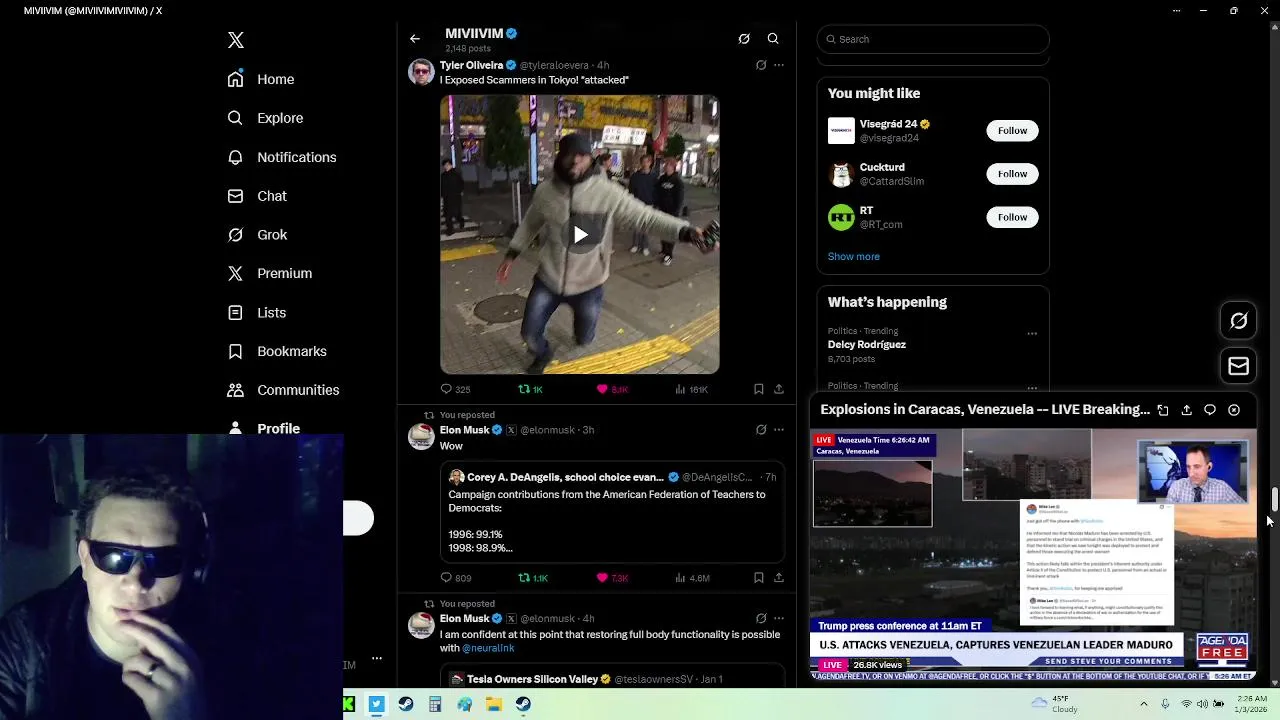Open Chat in the sidebar

coord(257,196)
